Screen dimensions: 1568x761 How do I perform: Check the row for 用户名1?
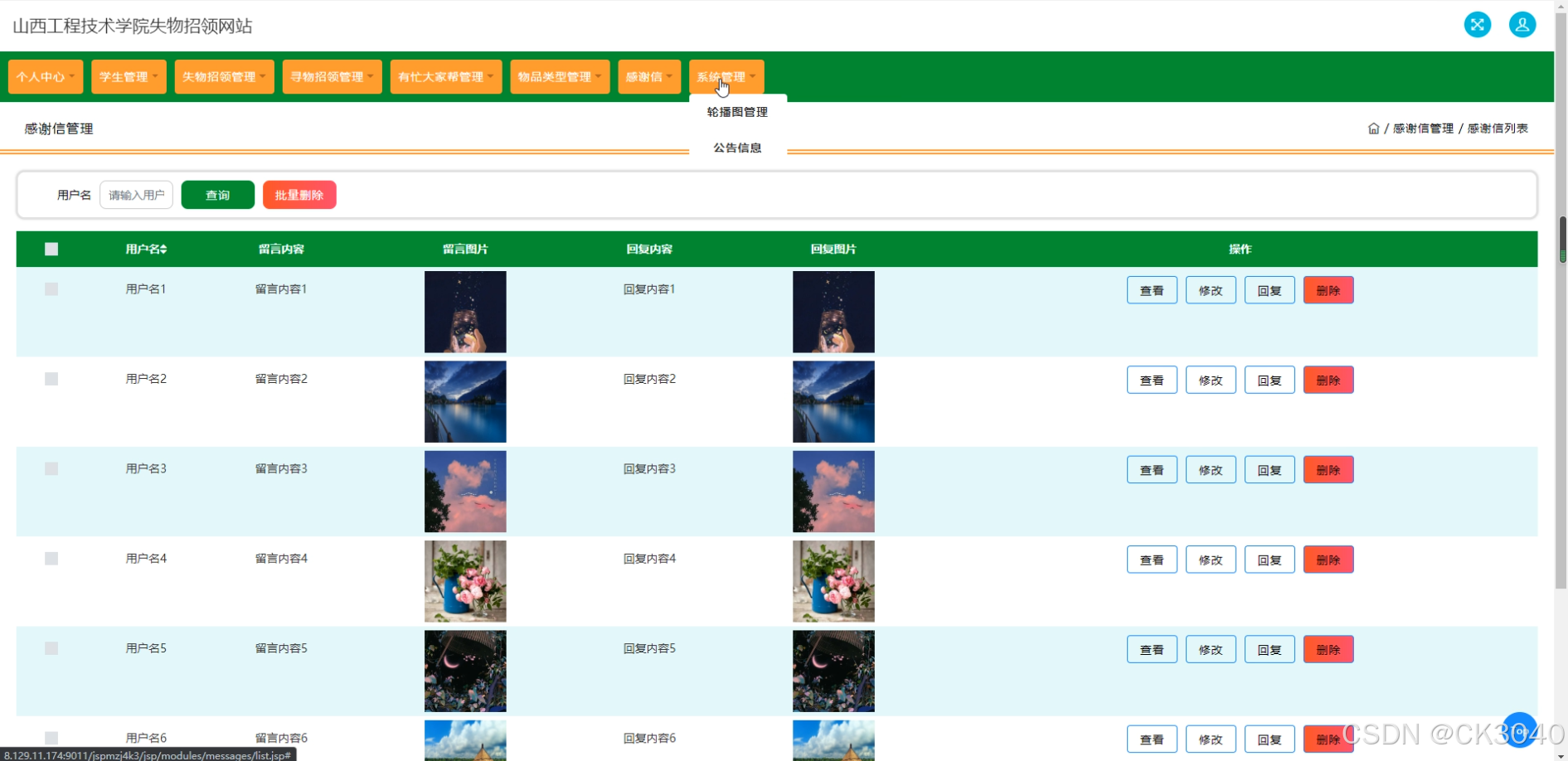point(51,289)
